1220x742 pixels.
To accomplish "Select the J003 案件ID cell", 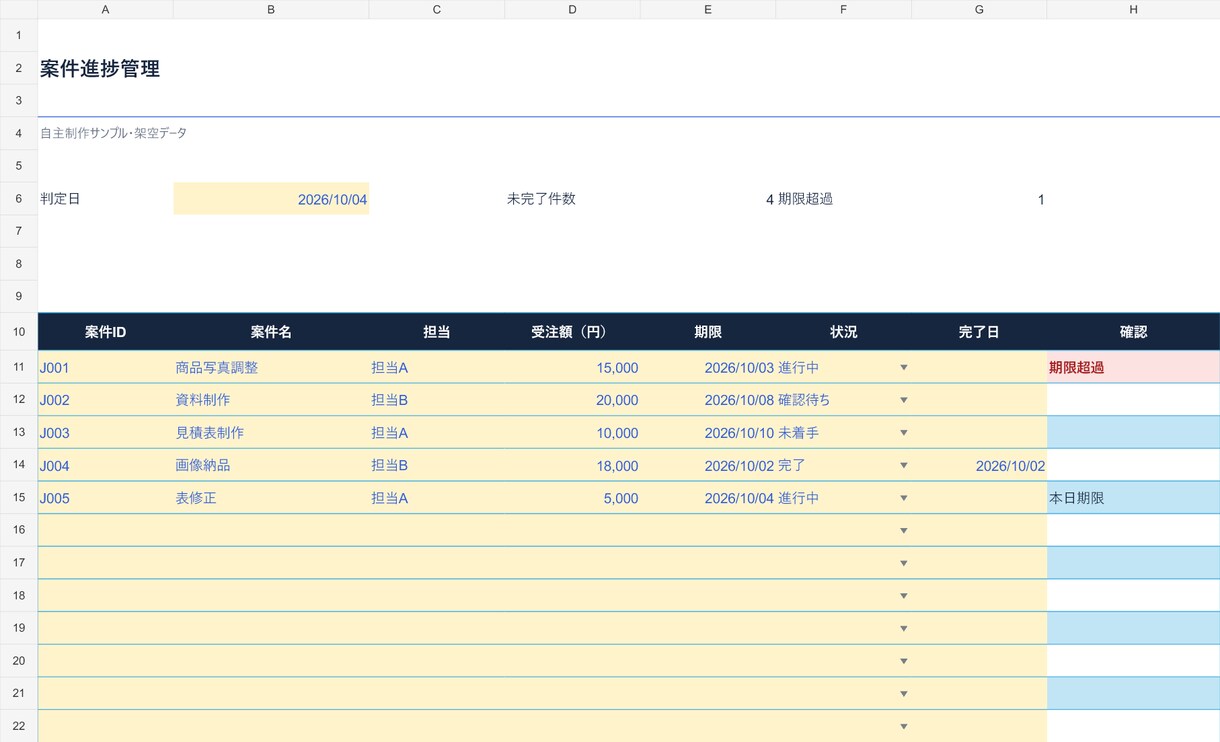I will tap(106, 433).
